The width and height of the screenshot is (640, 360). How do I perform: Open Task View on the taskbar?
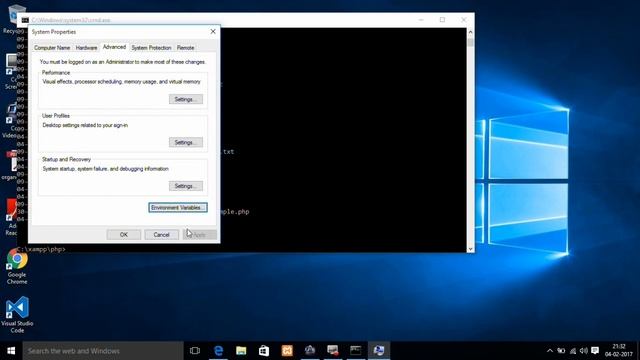coord(195,351)
